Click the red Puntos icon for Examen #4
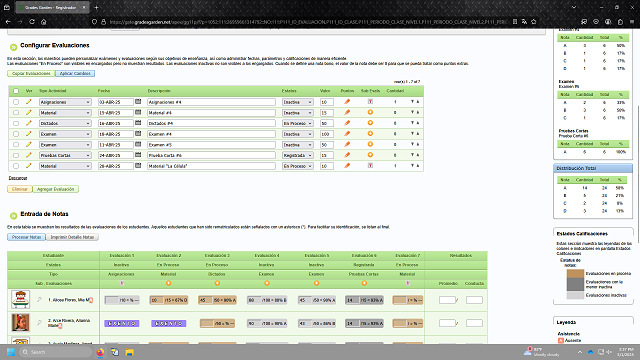640x360 pixels. point(347,133)
